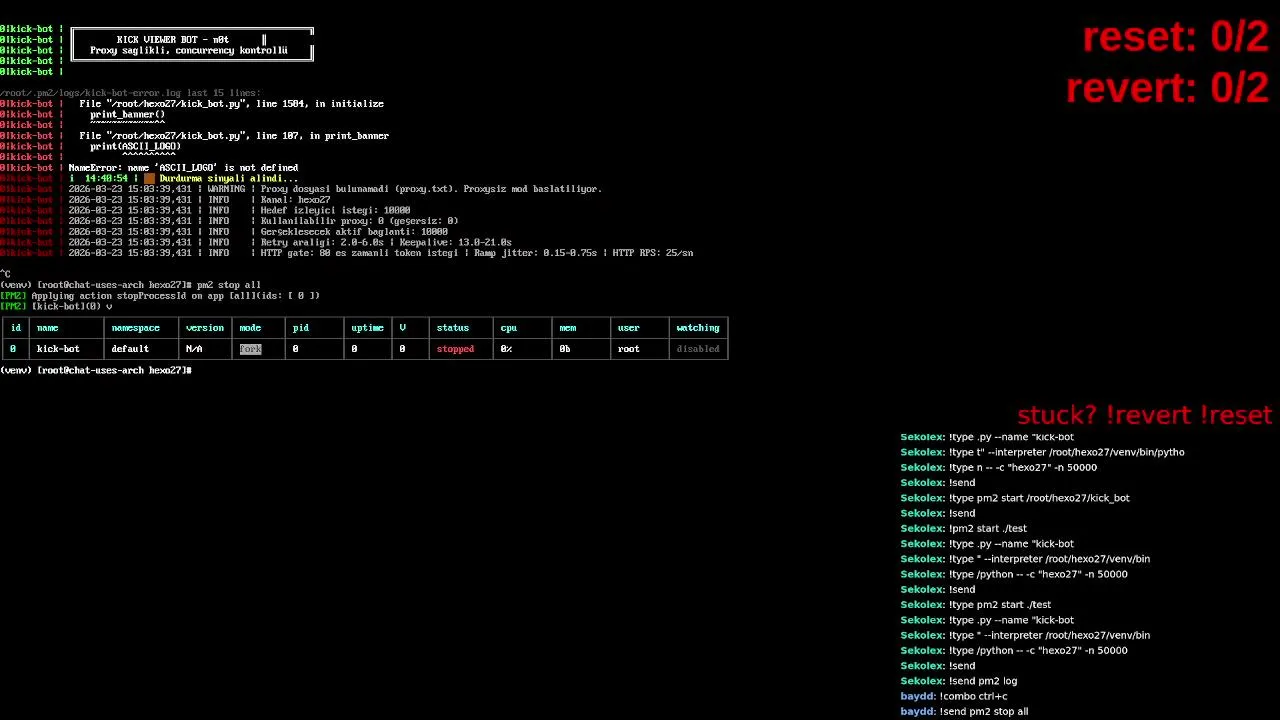Click the 'reset: 0/2' counter overlay
Image resolution: width=1280 pixels, height=720 pixels.
tap(1175, 37)
